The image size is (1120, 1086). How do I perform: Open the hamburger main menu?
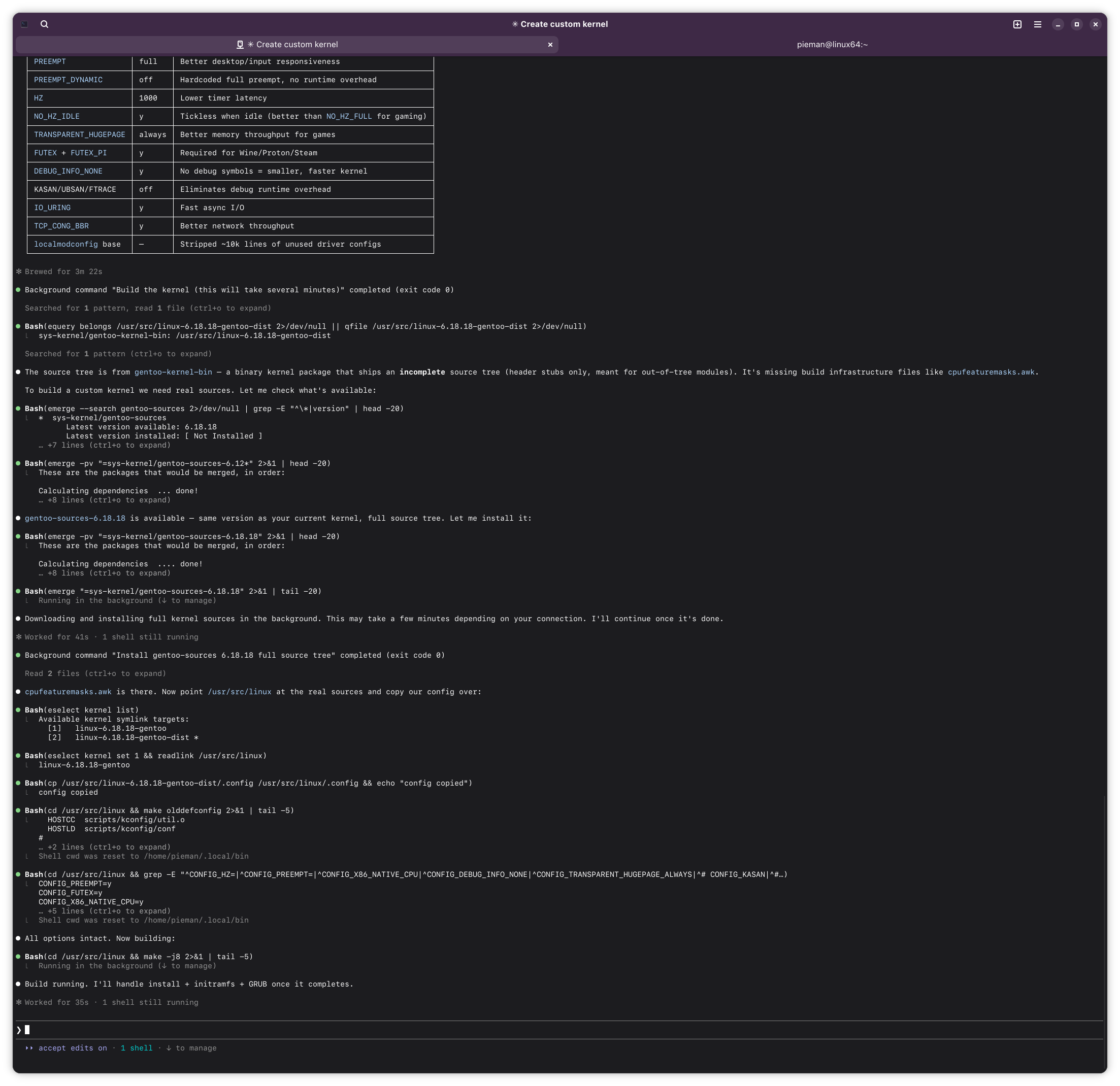[x=1038, y=24]
